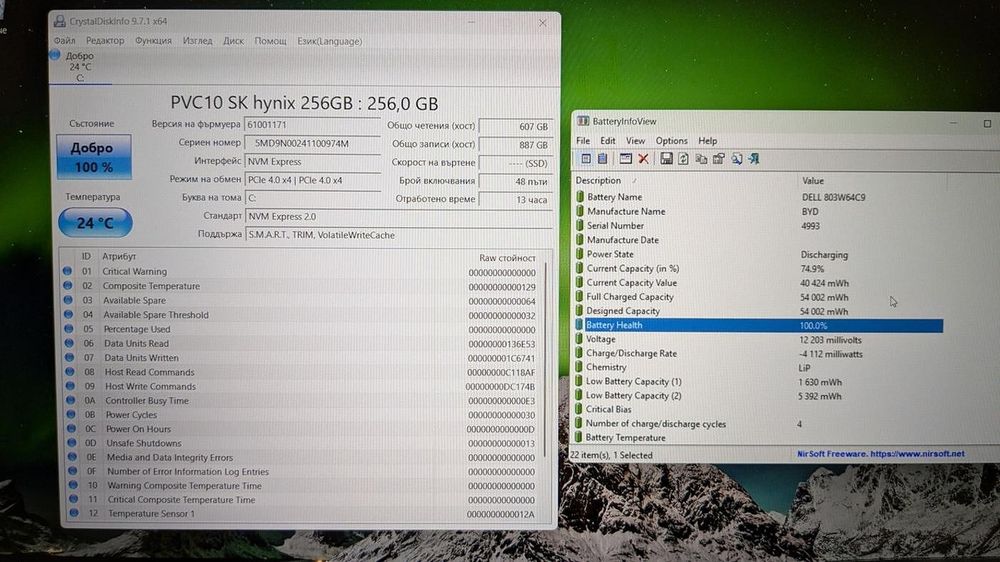
Task: Click blue status circle beside Power Cycles attribute
Action: coord(71,415)
